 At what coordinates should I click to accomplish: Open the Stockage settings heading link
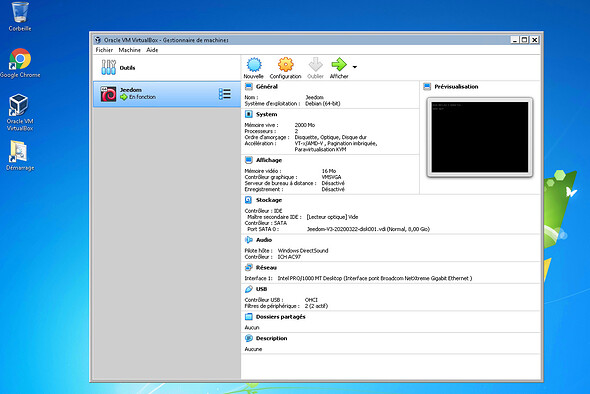tap(269, 200)
